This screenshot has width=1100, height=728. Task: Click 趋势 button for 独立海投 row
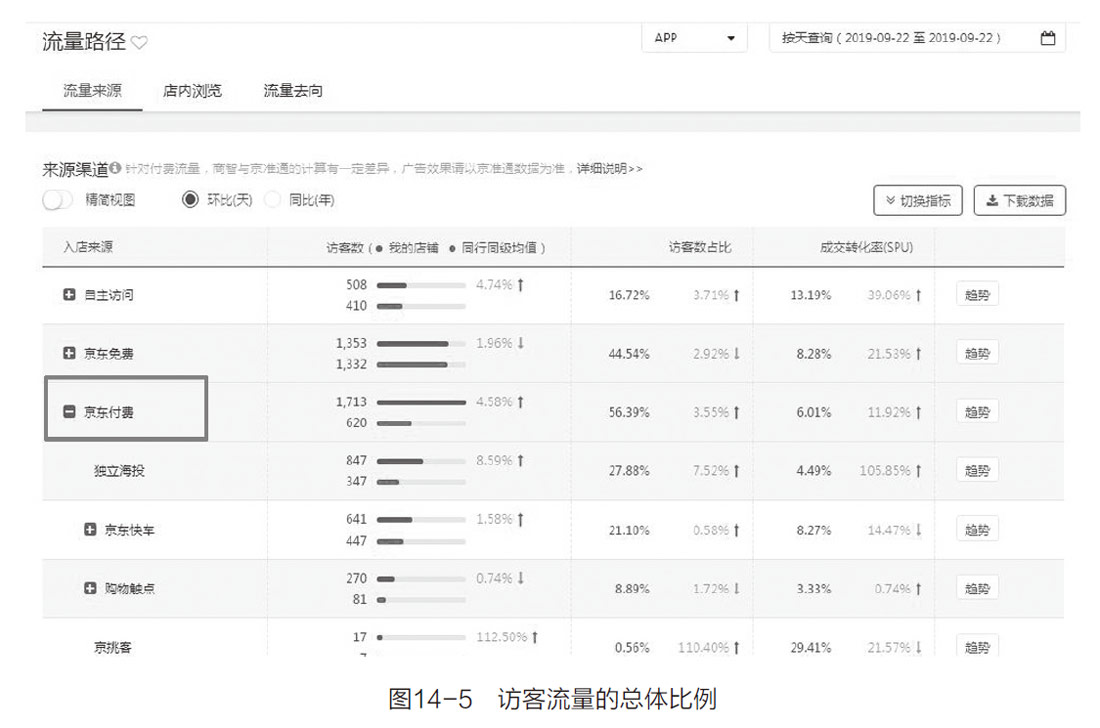tap(976, 470)
